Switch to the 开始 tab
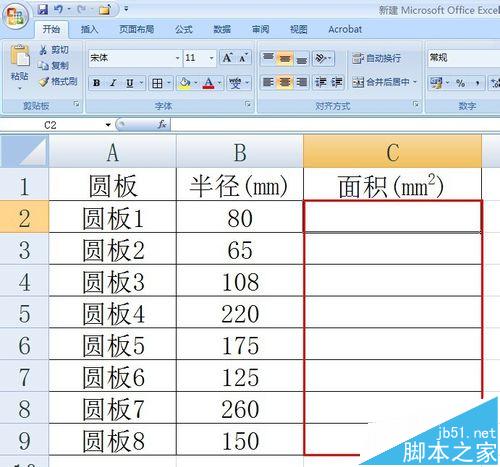The height and width of the screenshot is (467, 500). click(x=51, y=29)
